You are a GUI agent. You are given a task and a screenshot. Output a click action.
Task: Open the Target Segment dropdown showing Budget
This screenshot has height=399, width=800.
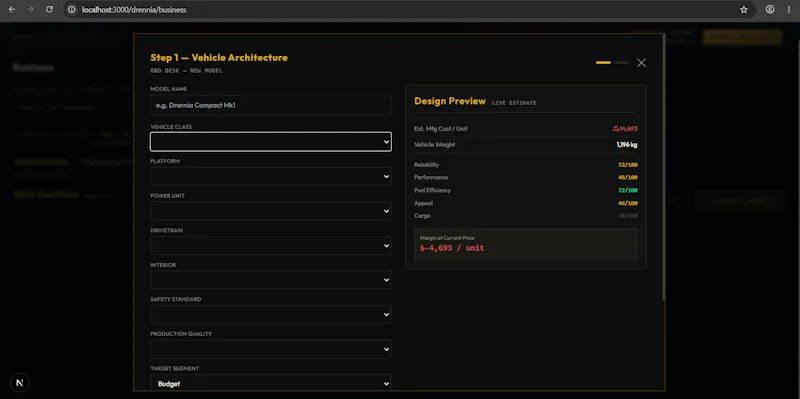(x=271, y=383)
